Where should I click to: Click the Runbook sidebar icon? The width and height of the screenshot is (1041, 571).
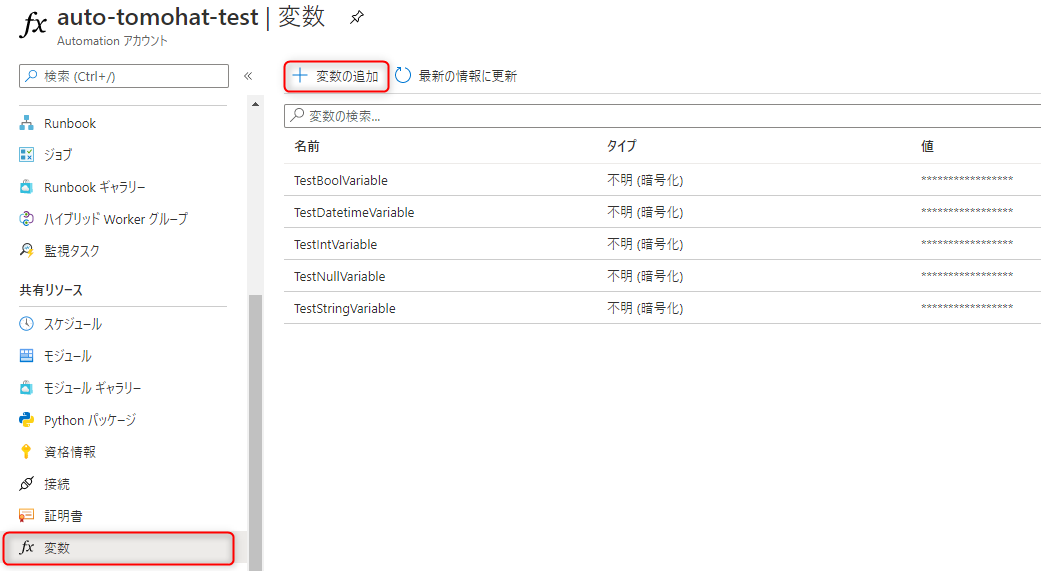tap(27, 123)
